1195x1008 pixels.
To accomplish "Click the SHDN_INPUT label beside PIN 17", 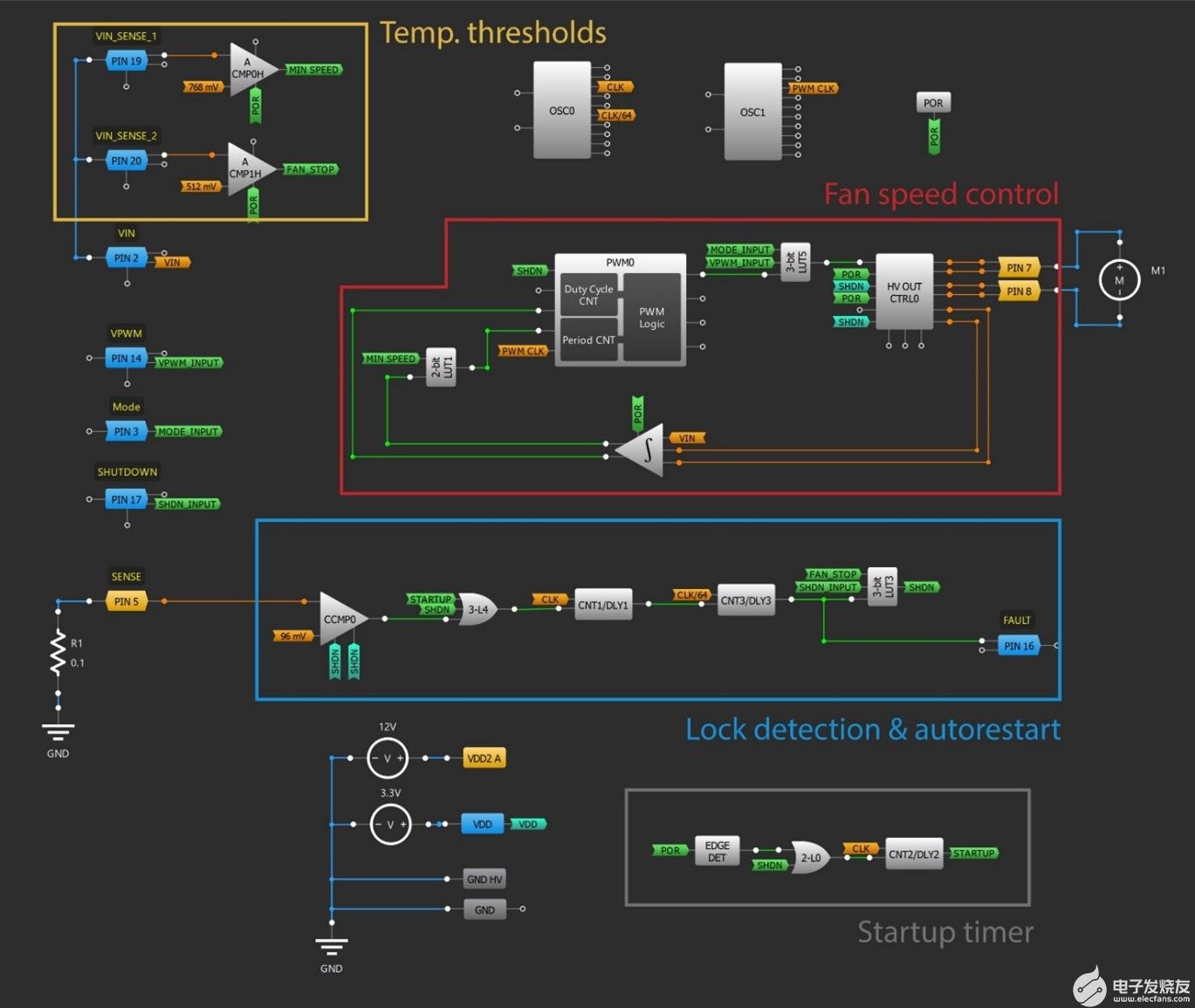I will point(188,504).
